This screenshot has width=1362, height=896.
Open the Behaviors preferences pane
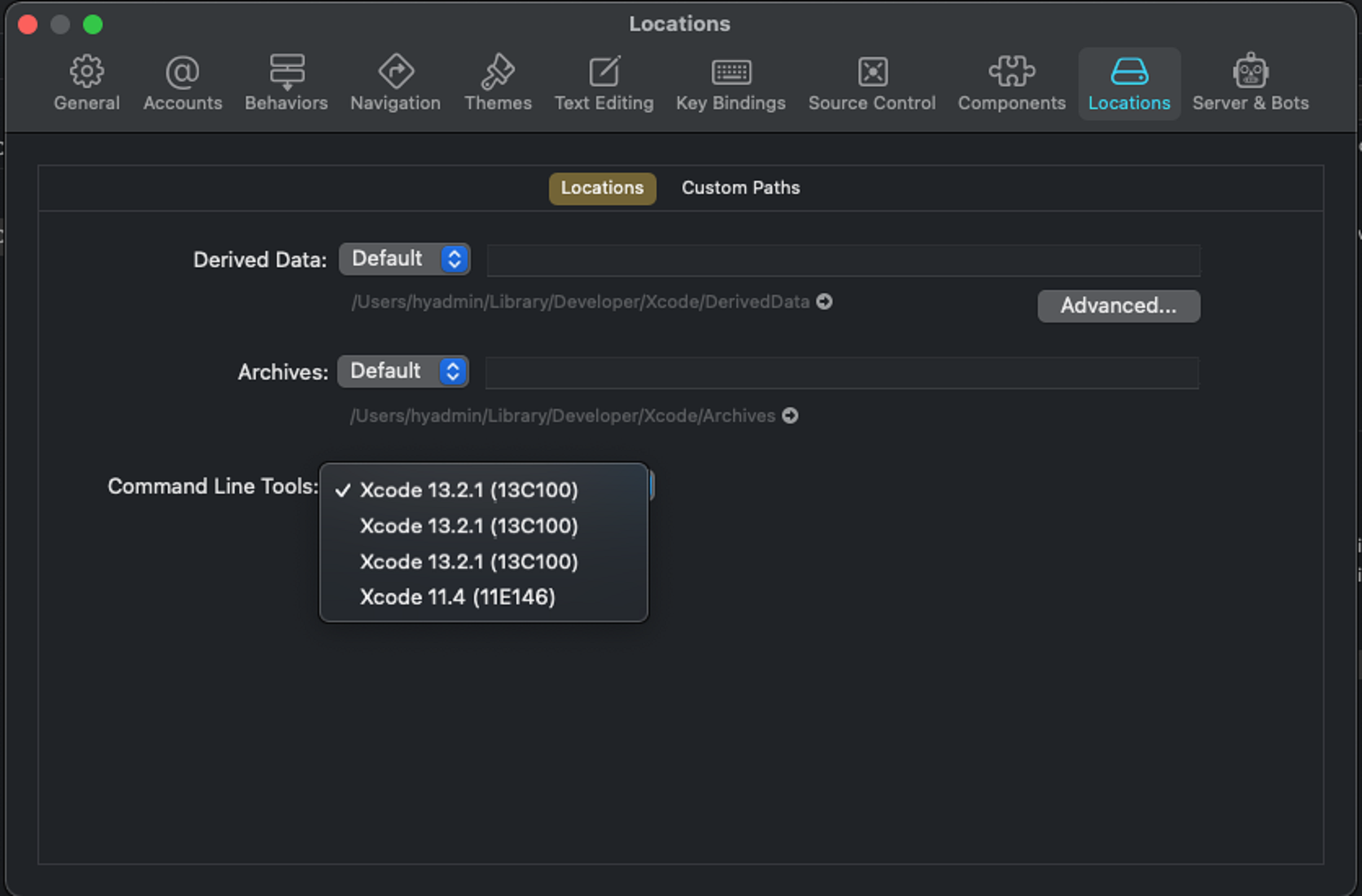click(x=286, y=84)
